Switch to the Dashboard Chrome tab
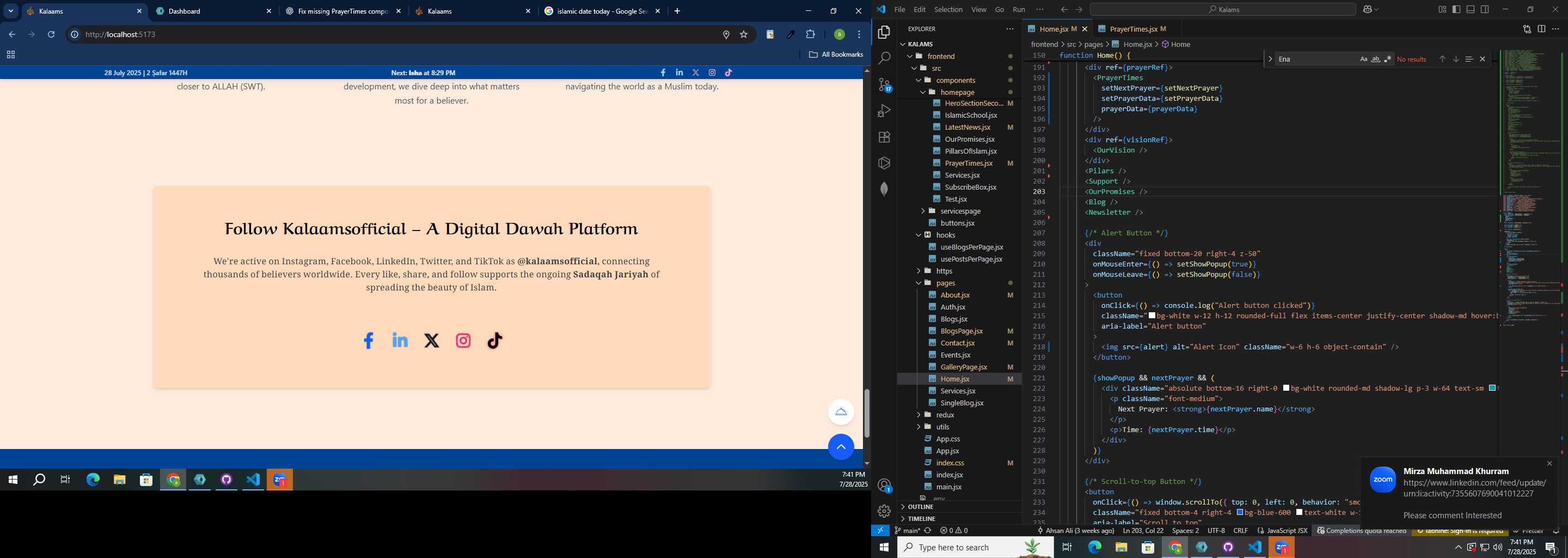This screenshot has height=558, width=1568. point(212,11)
